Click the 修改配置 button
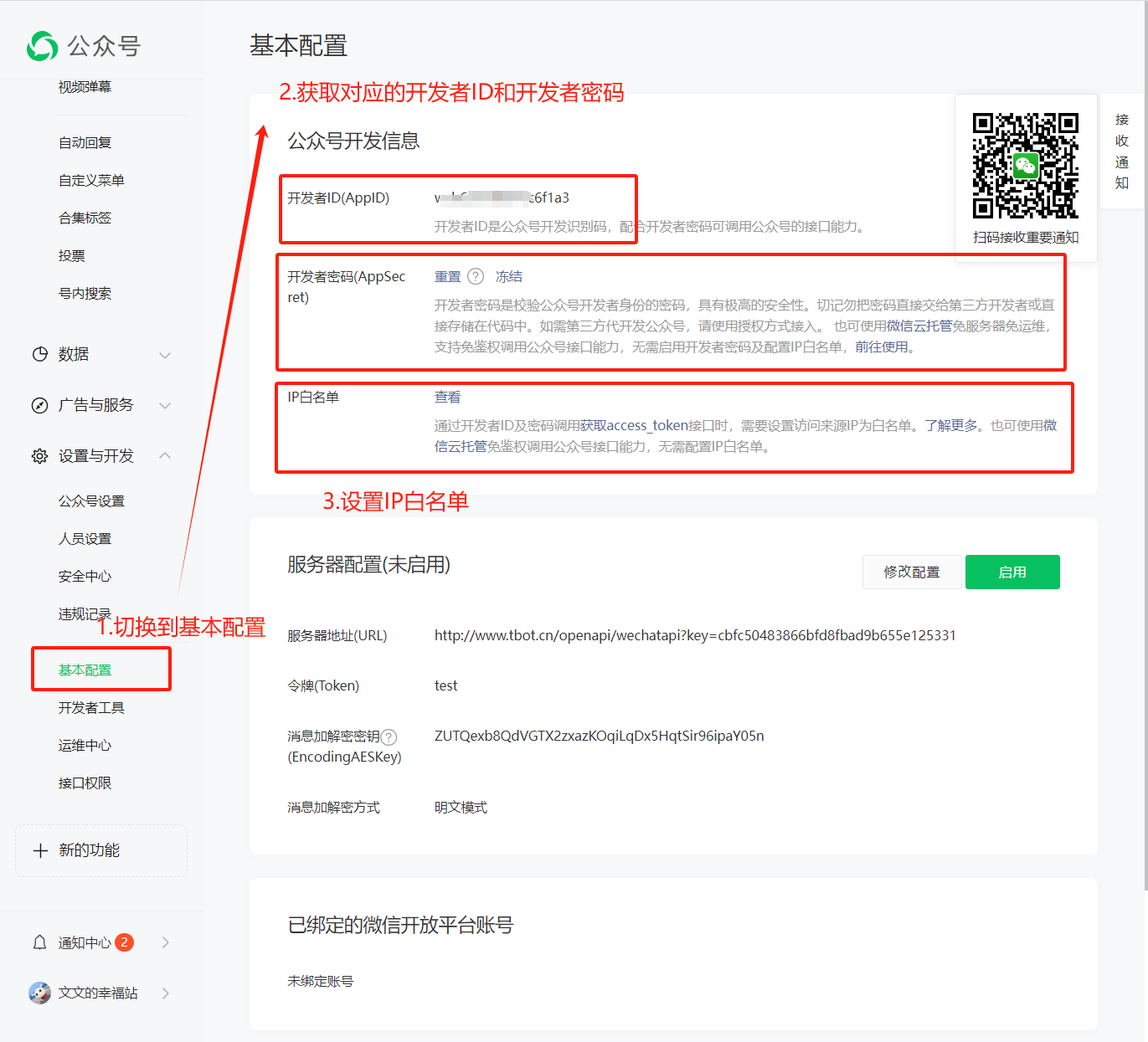 pyautogui.click(x=912, y=572)
